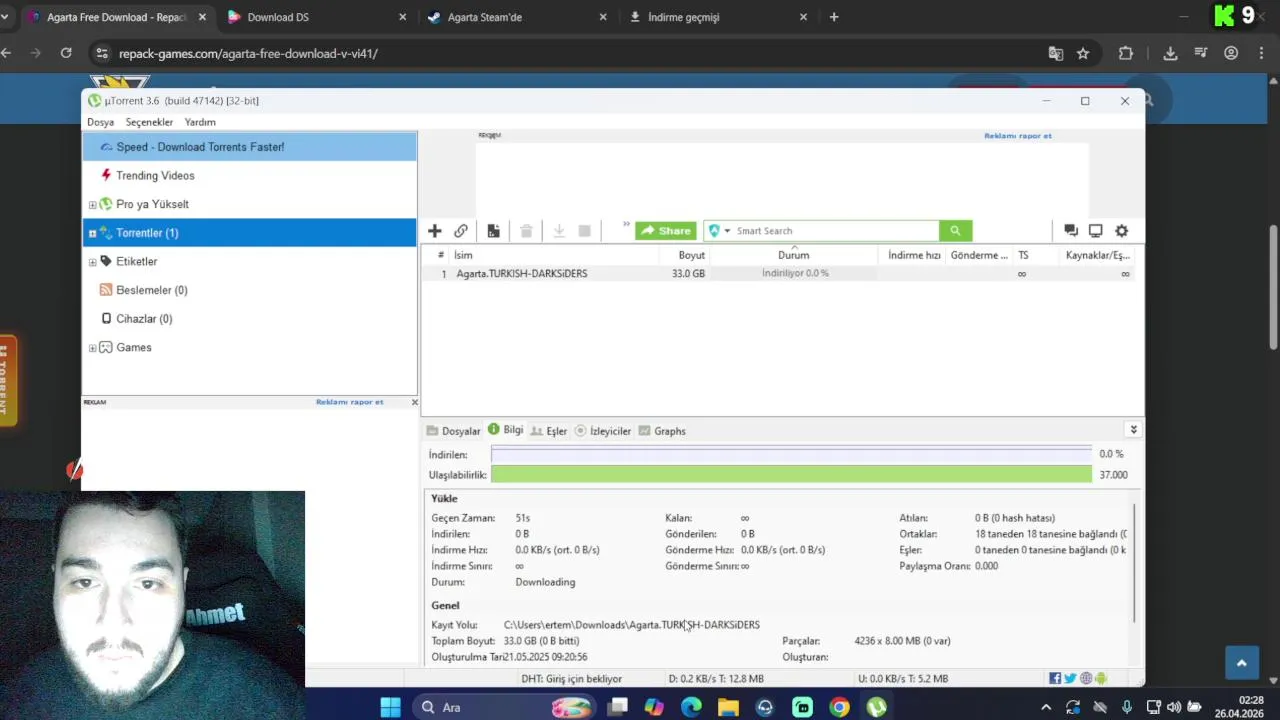Click the Android icon in status bar

point(1101,679)
